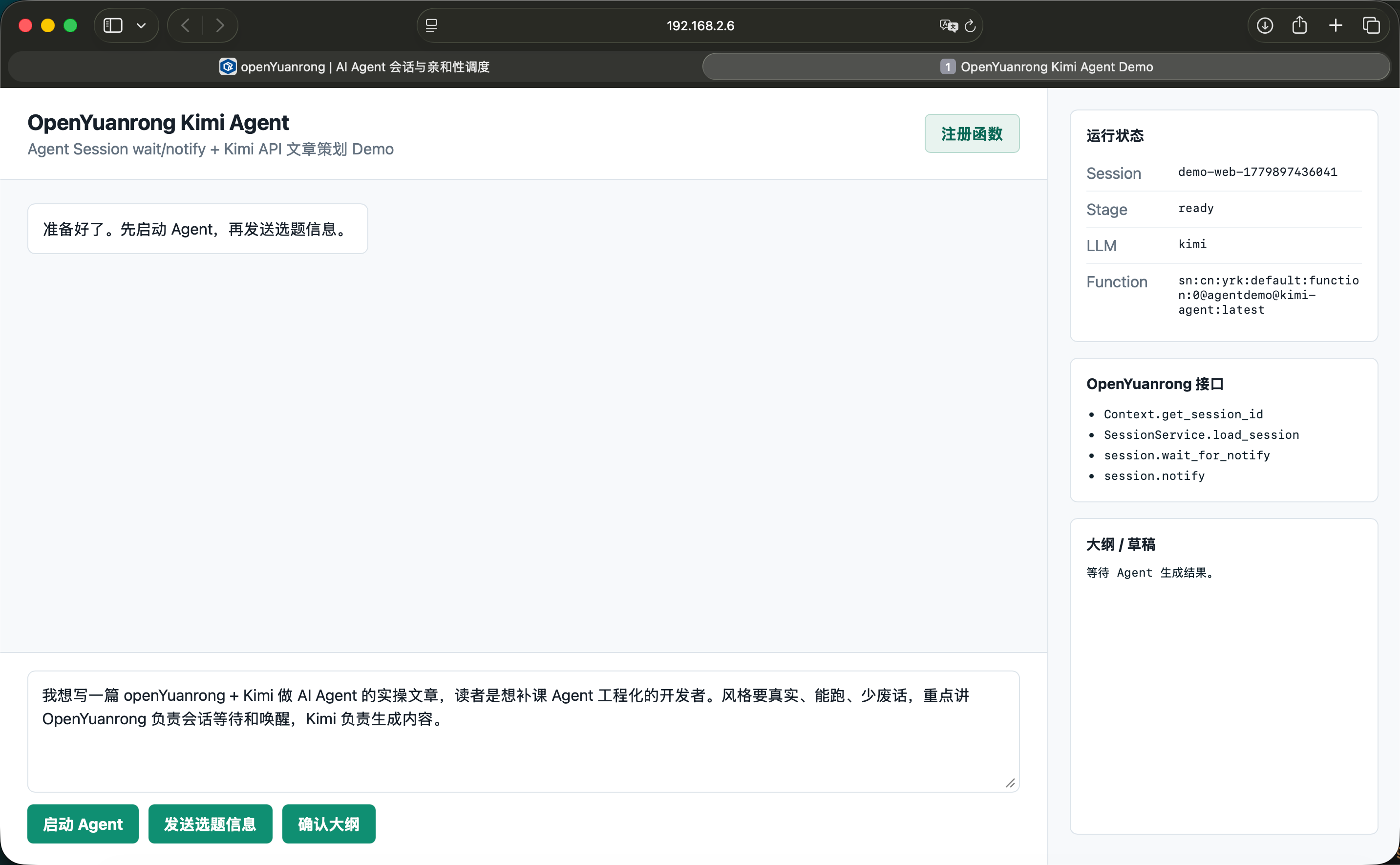Click the 大纲 / 草稿 heading
This screenshot has width=1400, height=865.
point(1121,544)
